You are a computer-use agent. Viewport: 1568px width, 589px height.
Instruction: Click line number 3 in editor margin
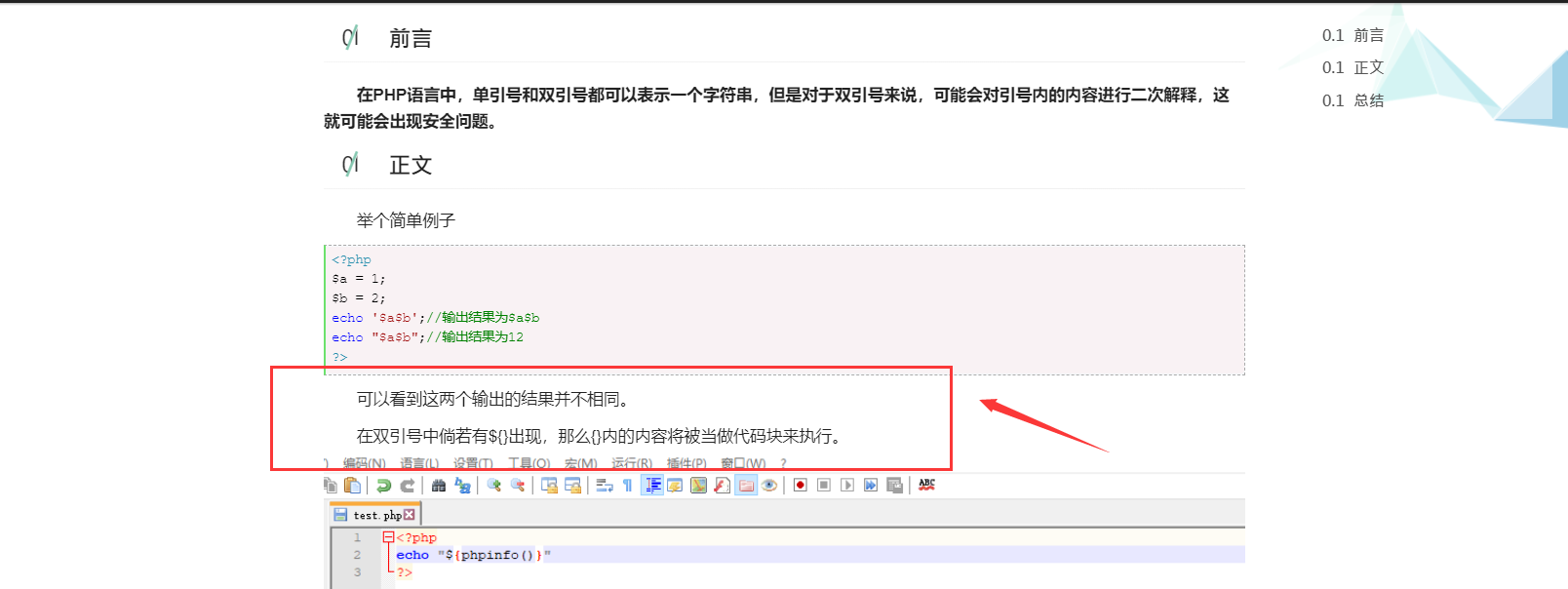(357, 572)
